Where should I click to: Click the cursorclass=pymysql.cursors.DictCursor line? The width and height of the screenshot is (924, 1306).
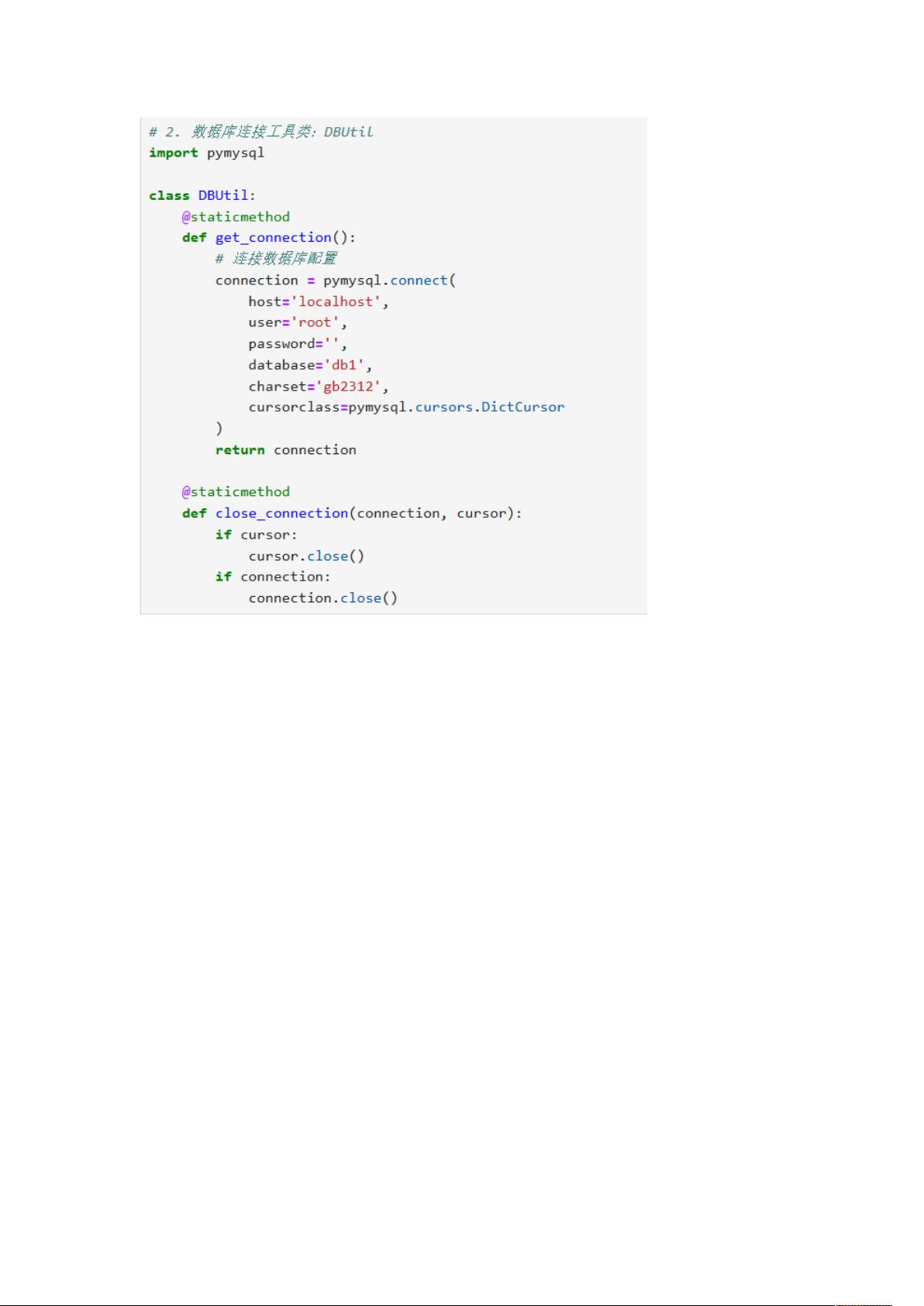click(x=407, y=407)
